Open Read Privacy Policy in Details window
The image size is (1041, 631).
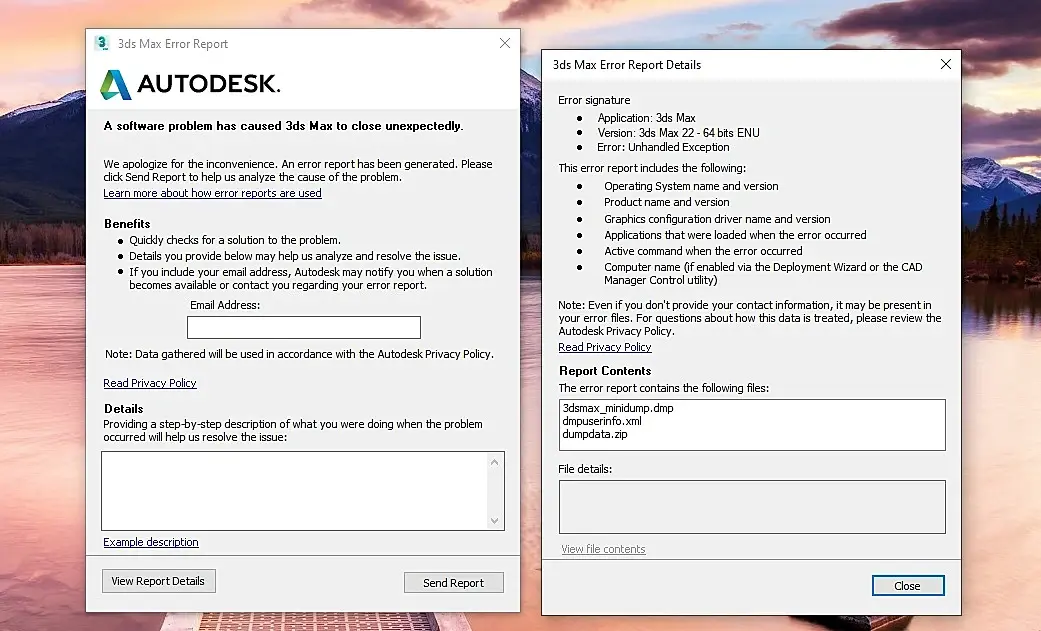tap(605, 347)
